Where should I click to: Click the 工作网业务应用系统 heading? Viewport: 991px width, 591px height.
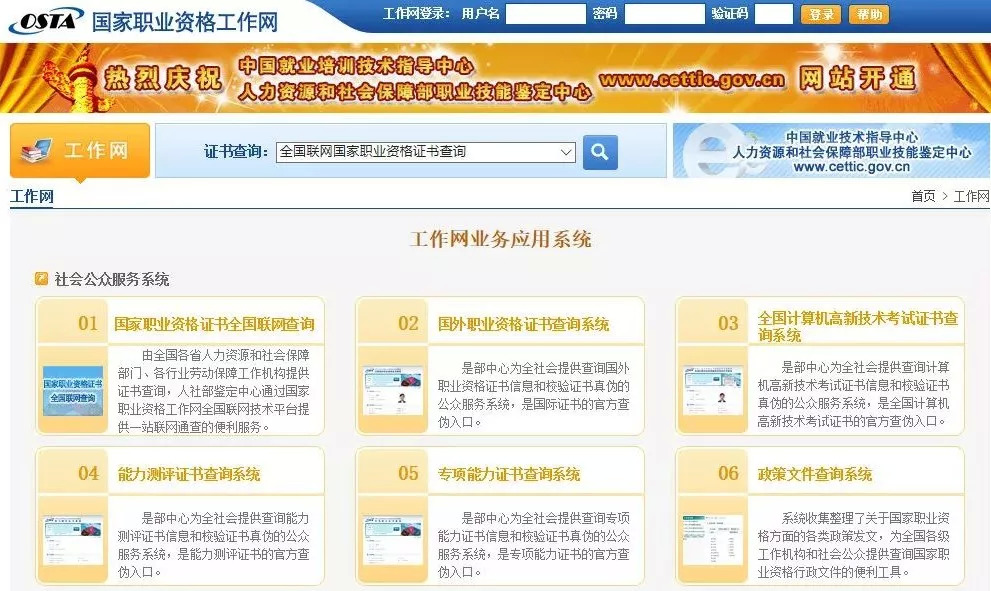click(x=501, y=239)
